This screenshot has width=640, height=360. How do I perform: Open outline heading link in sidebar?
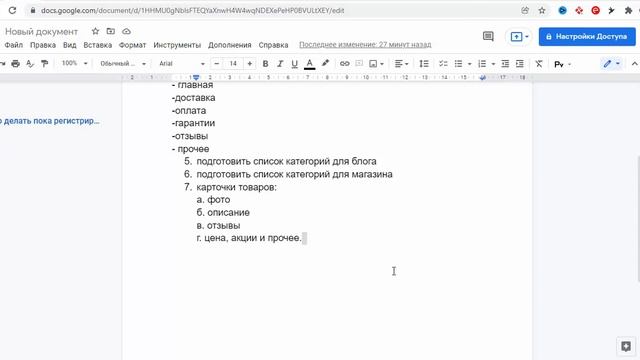pyautogui.click(x=49, y=121)
